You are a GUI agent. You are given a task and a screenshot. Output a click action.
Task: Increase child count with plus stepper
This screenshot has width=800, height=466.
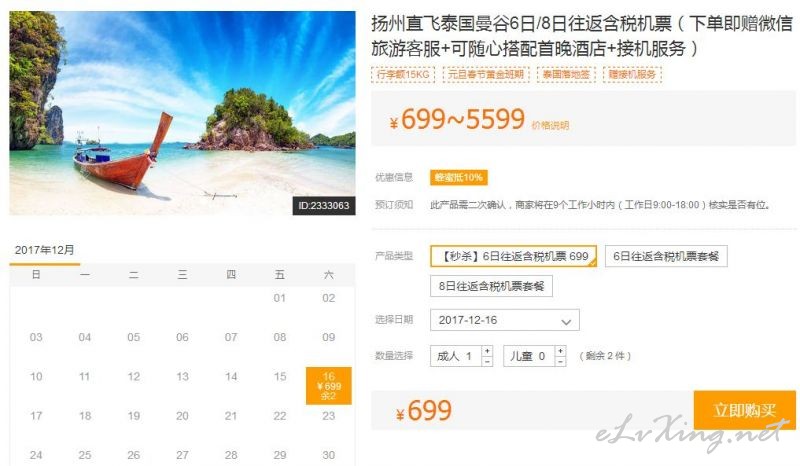coord(560,351)
